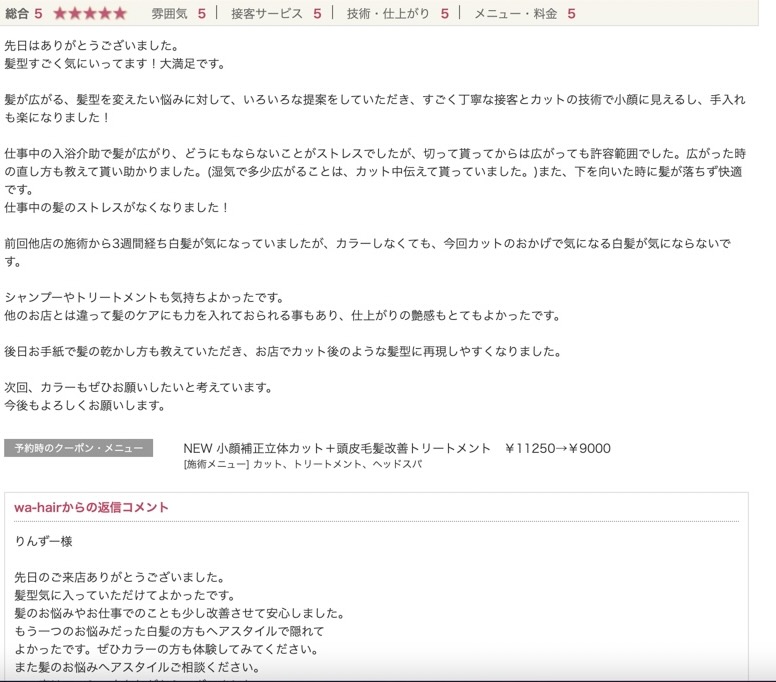
Task: Click the 今後もよろしくお願いします closing line
Action: tap(85, 405)
